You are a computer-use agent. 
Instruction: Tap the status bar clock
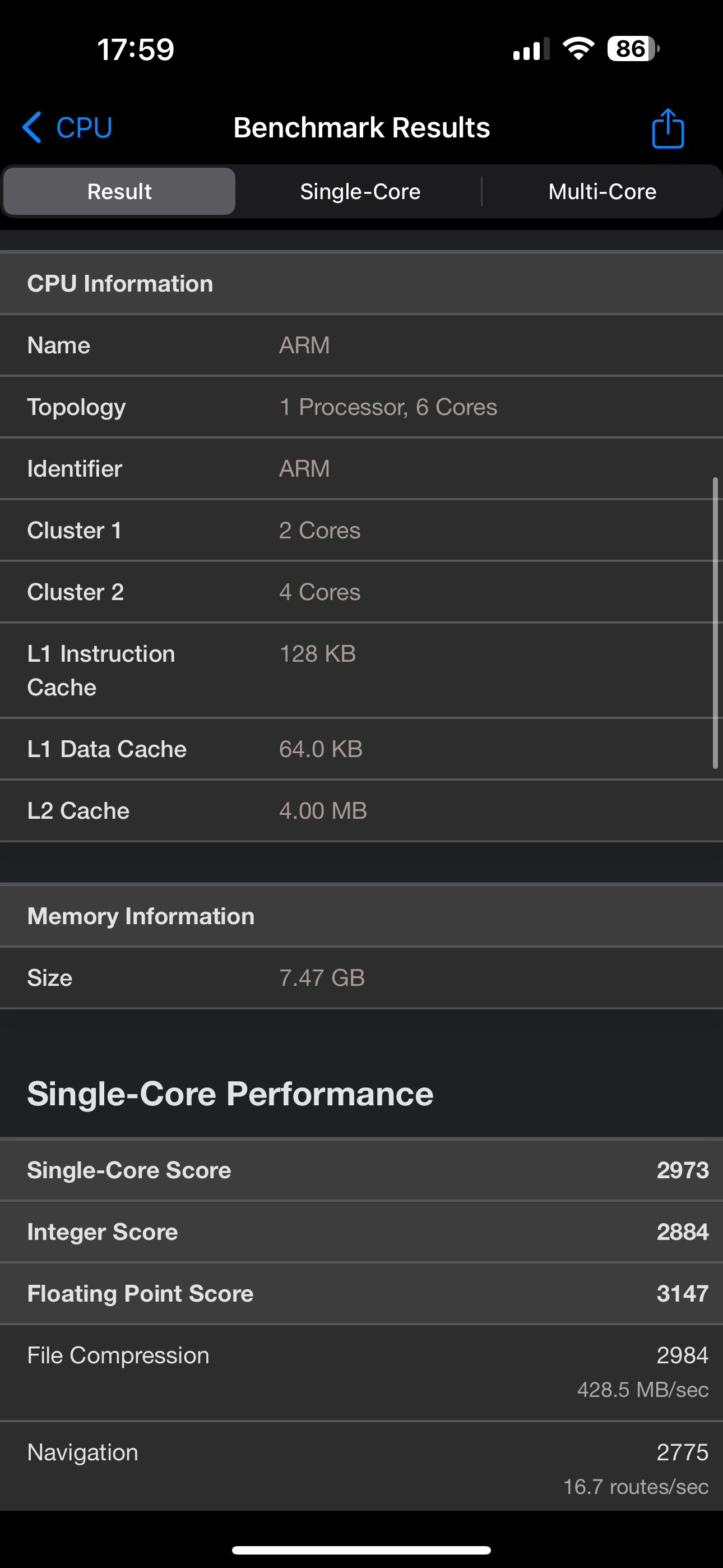[x=135, y=49]
